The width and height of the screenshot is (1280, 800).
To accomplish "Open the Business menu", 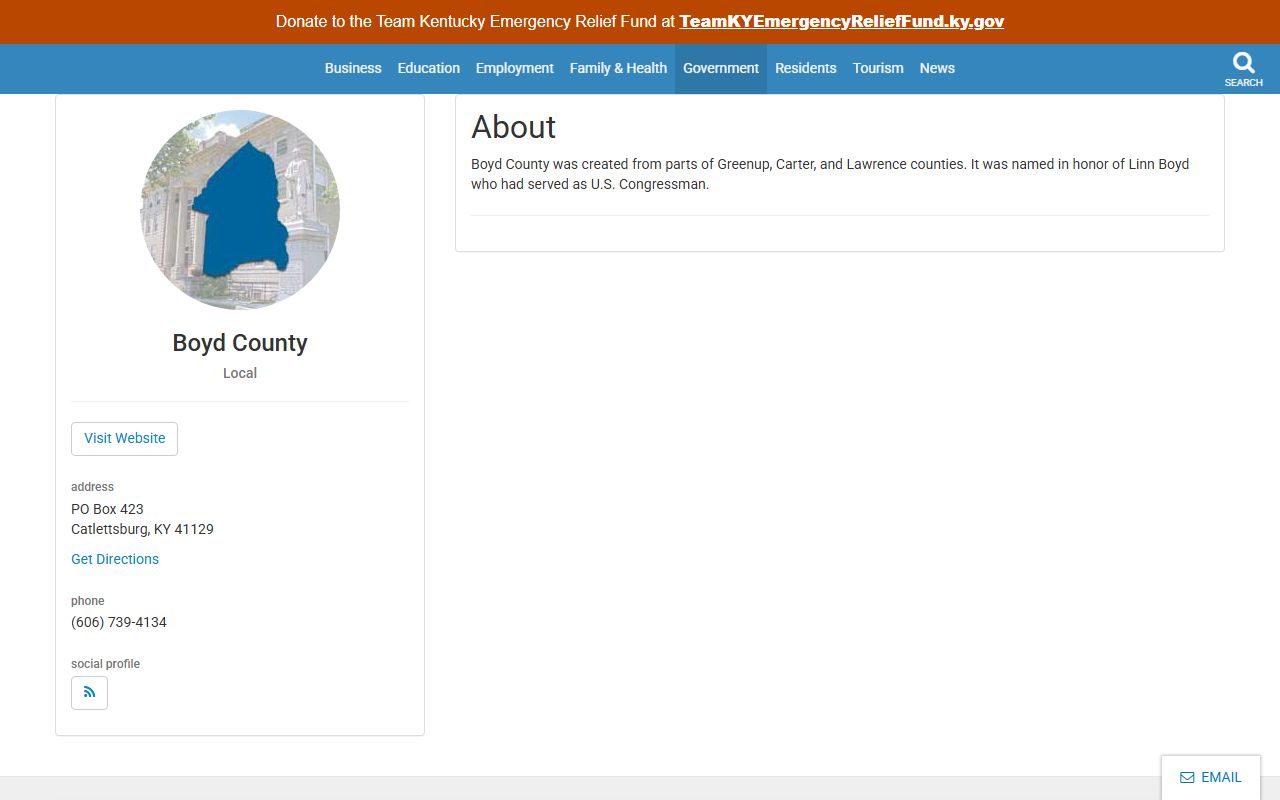I will tap(353, 68).
